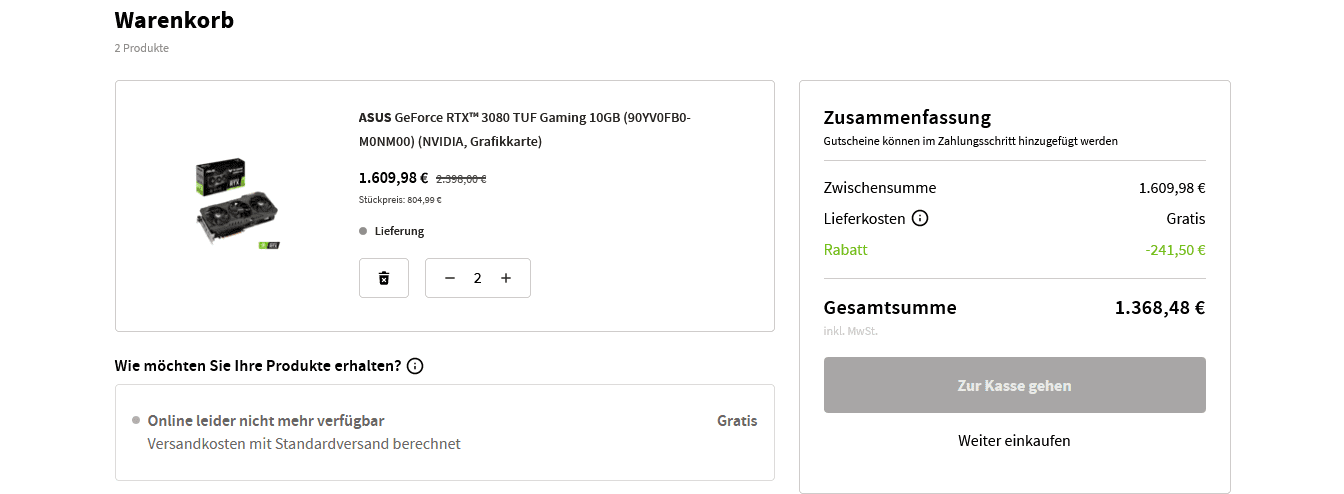Select the 'Online leider nicht mehr verfügbar' option

coord(266,421)
